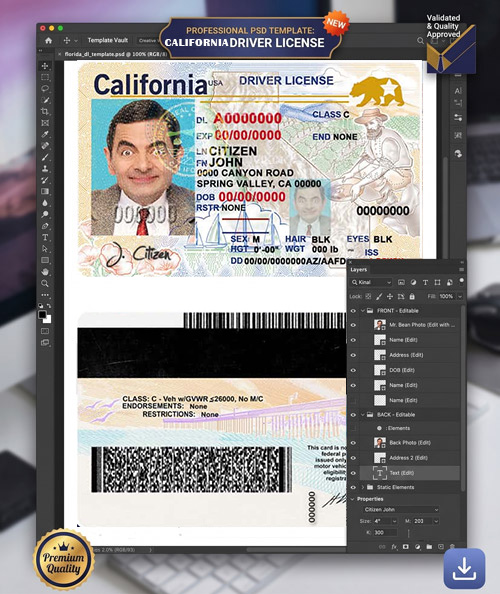Hide the Address 2 (Edit) layer
The image size is (500, 594).
(x=353, y=458)
